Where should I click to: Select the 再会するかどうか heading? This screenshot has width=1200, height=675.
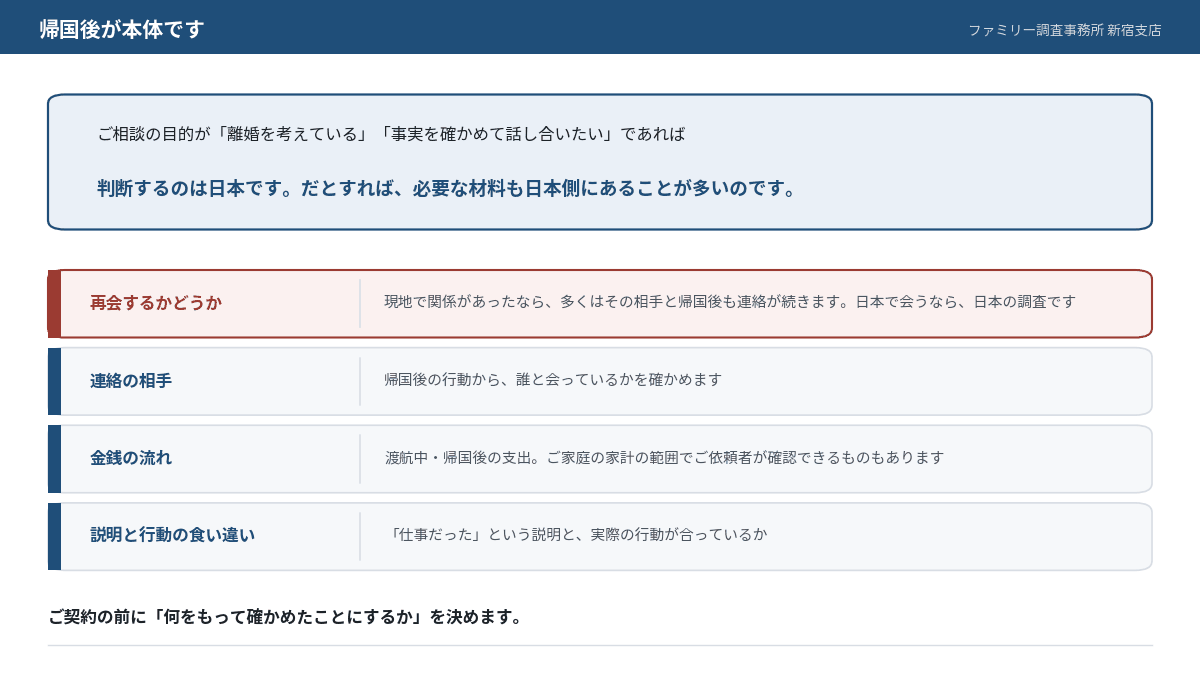[156, 303]
